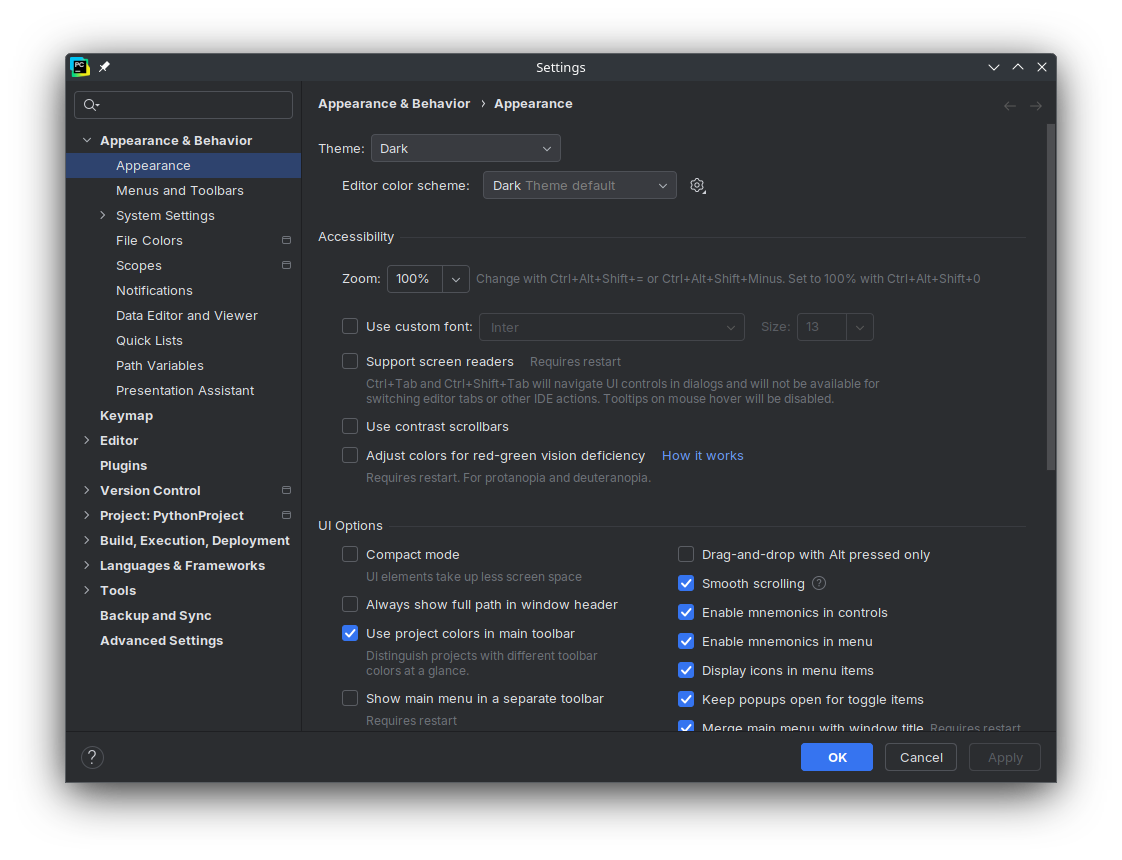Viewport: 1122px width, 860px height.
Task: Enable Compact mode checkbox
Action: (350, 554)
